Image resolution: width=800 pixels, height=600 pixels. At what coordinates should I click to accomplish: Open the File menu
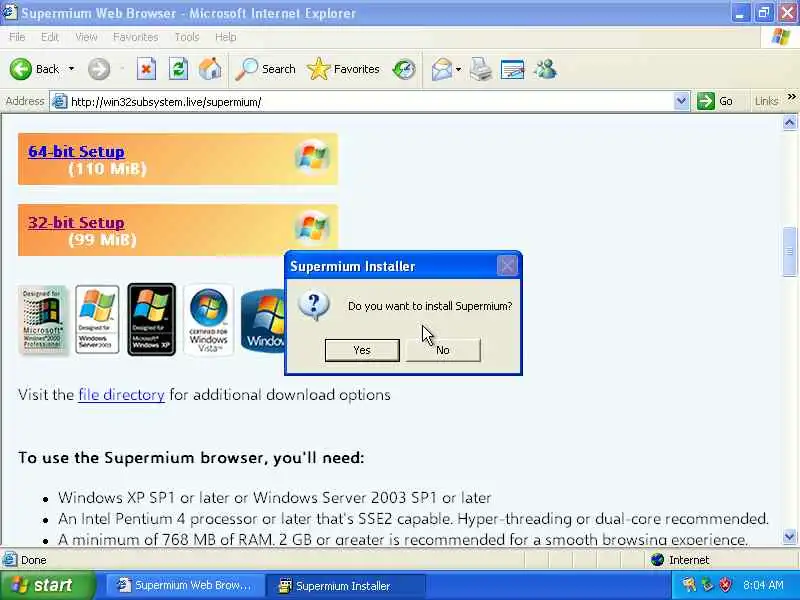[17, 37]
